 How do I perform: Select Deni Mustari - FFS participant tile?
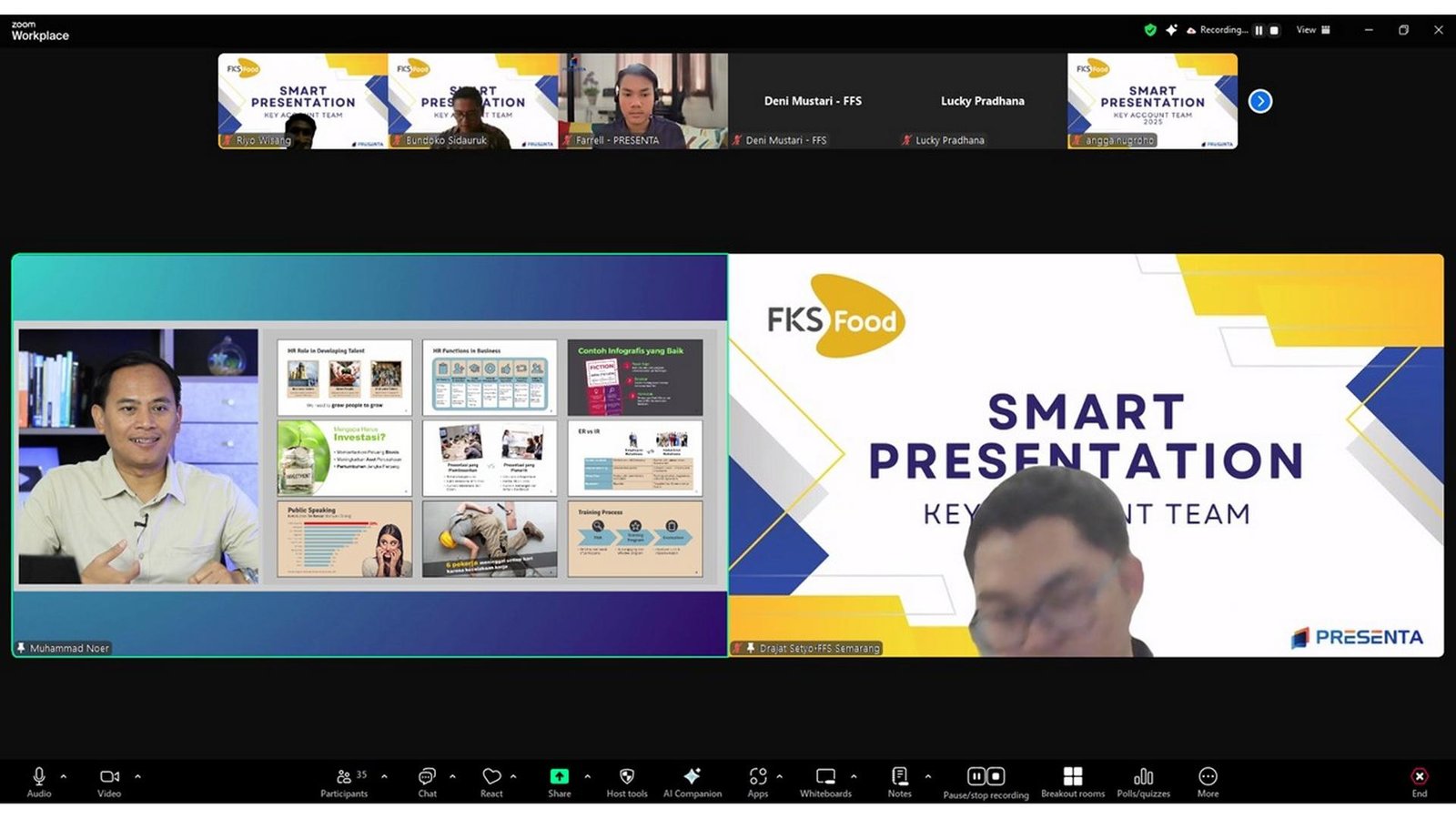click(813, 101)
